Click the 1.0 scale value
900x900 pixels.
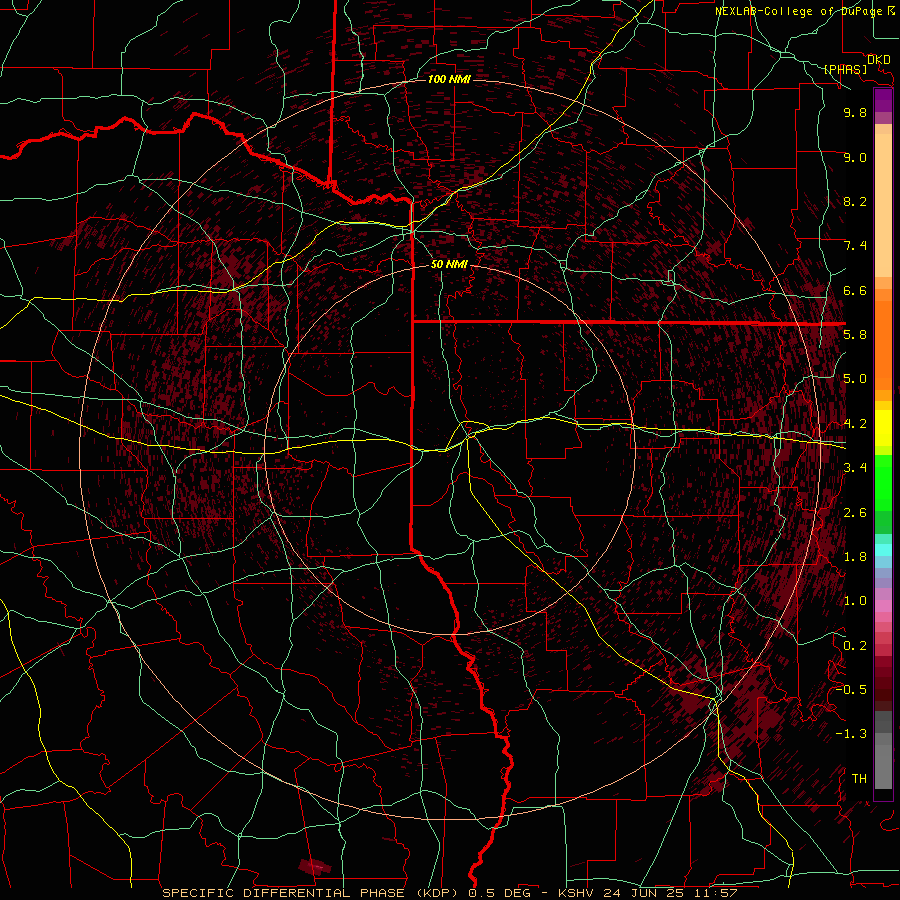pos(855,601)
